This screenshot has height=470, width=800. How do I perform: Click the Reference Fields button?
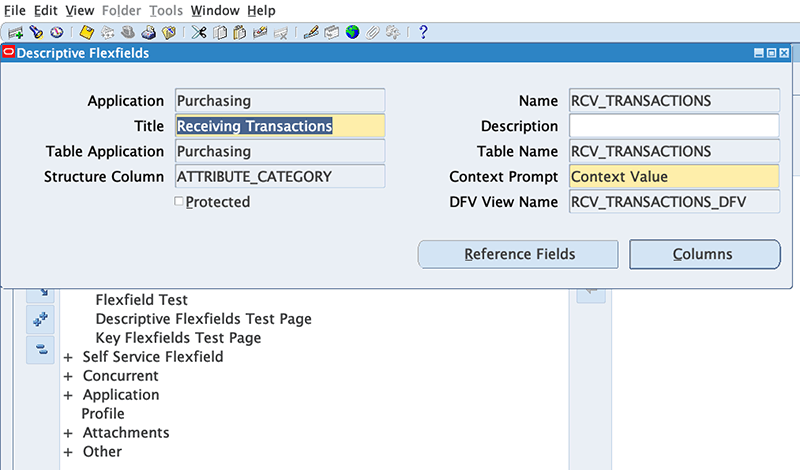pyautogui.click(x=518, y=254)
